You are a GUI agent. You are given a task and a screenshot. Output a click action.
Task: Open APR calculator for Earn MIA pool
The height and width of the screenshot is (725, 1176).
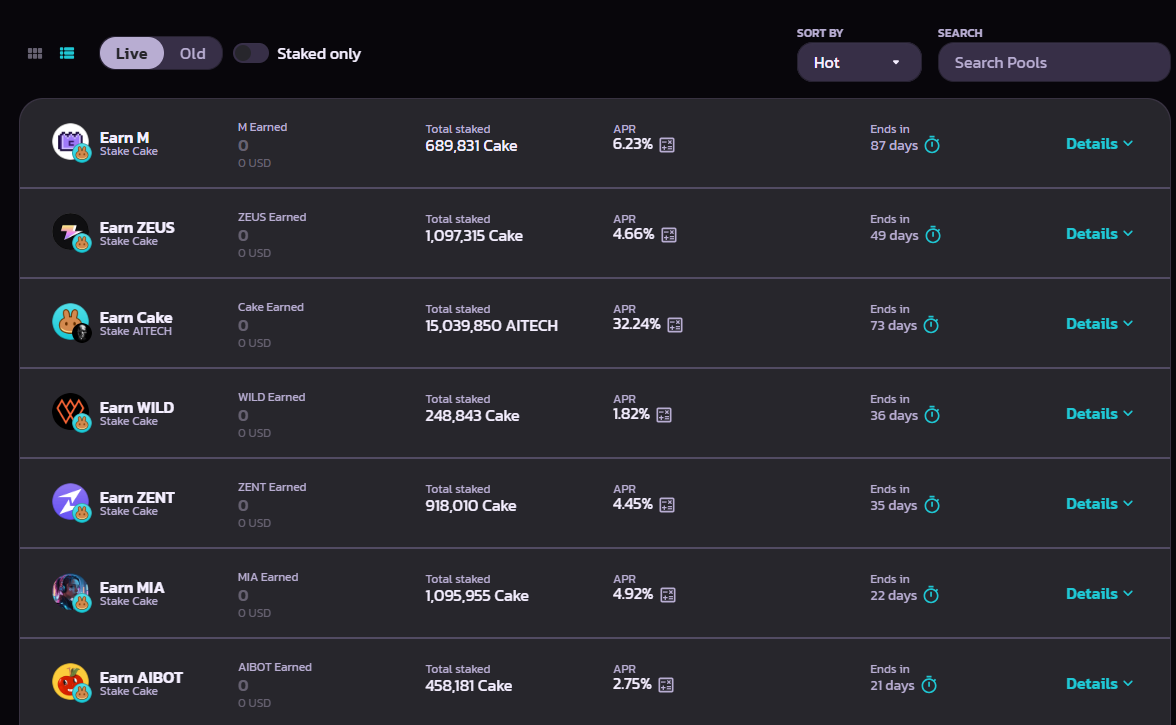point(668,595)
